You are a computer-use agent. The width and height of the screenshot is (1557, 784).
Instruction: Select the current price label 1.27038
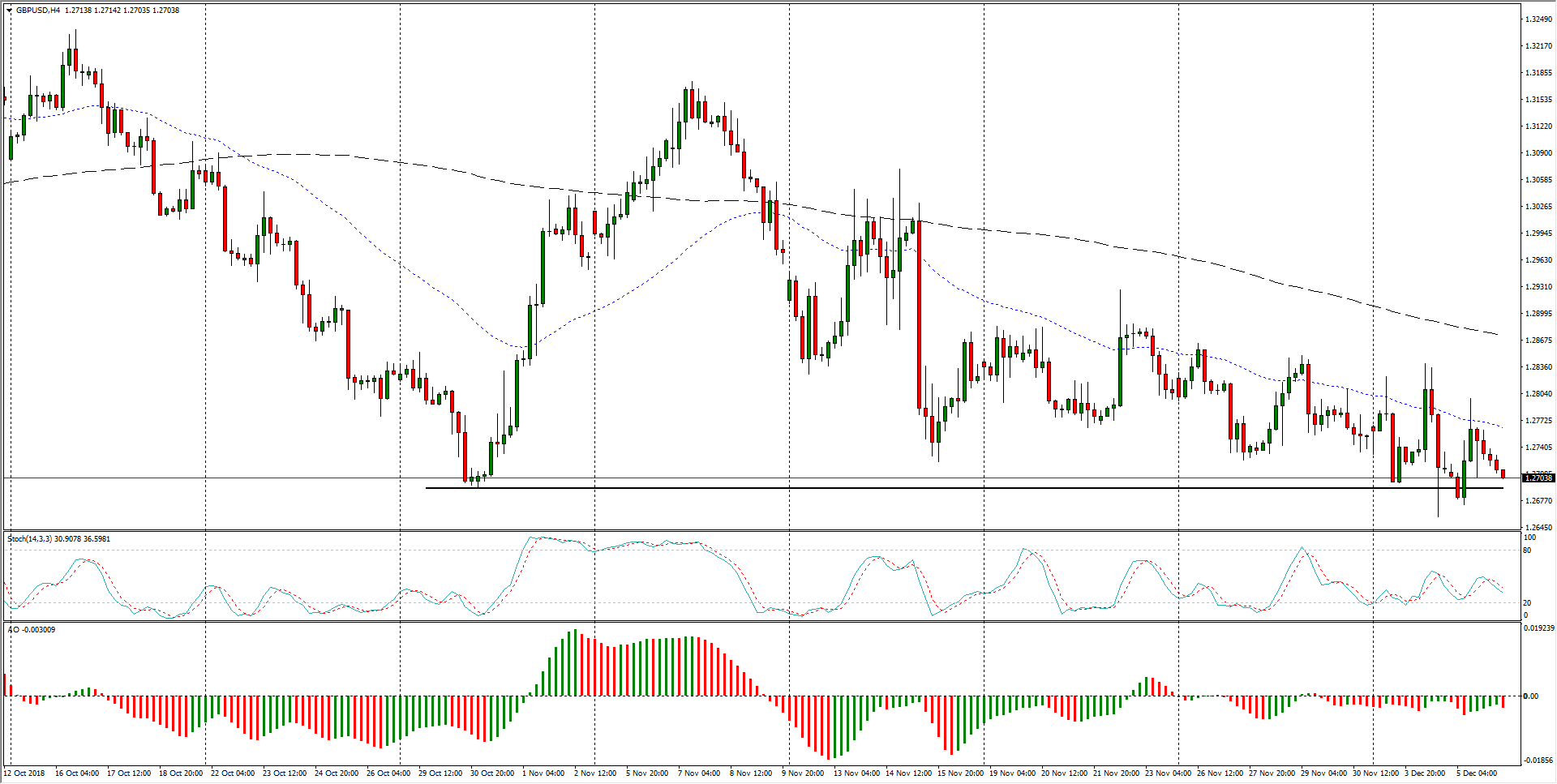pos(1538,478)
